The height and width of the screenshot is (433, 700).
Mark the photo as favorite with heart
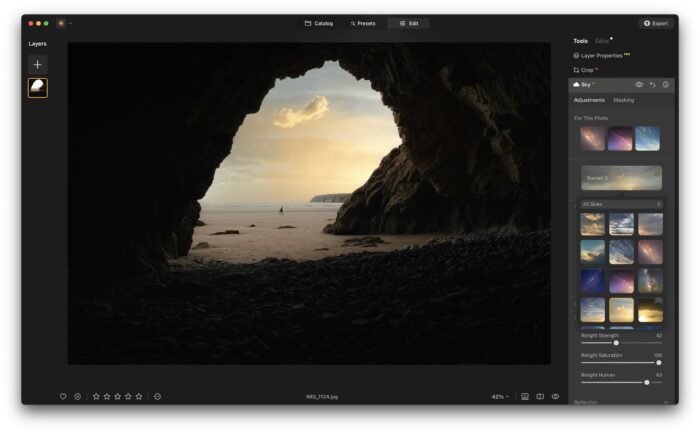63,396
